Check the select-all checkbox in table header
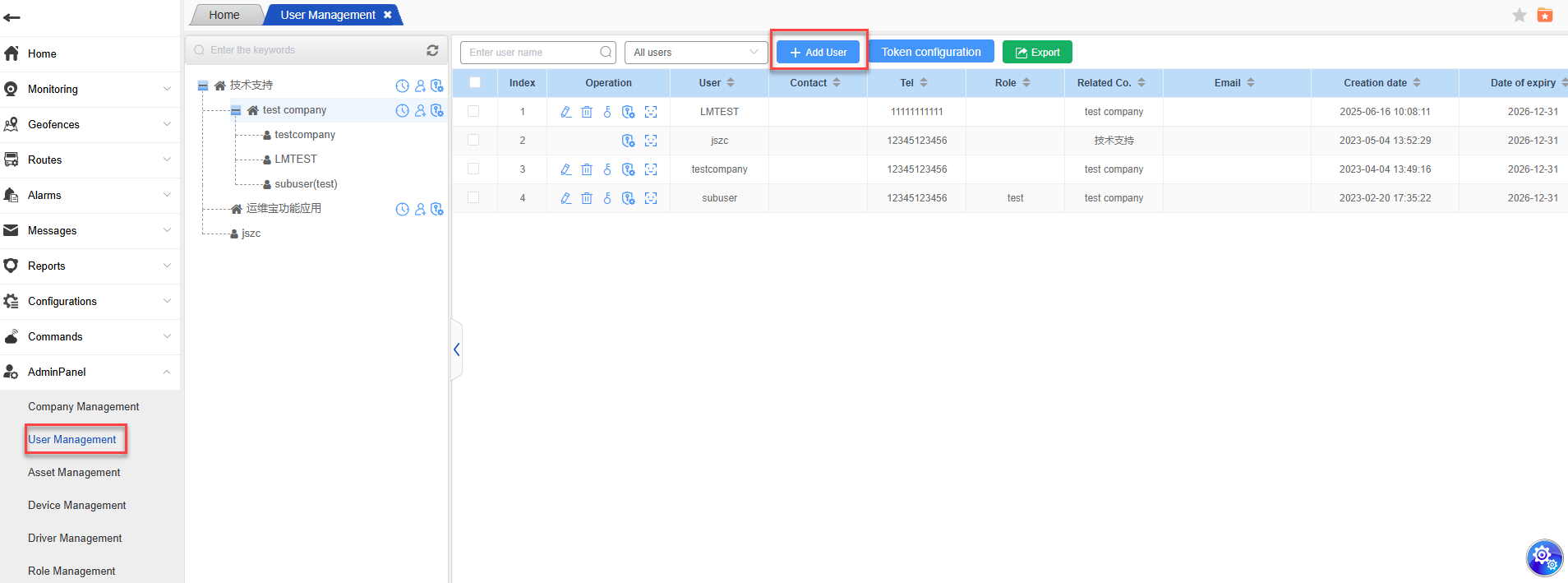This screenshot has width=1568, height=583. 475,82
